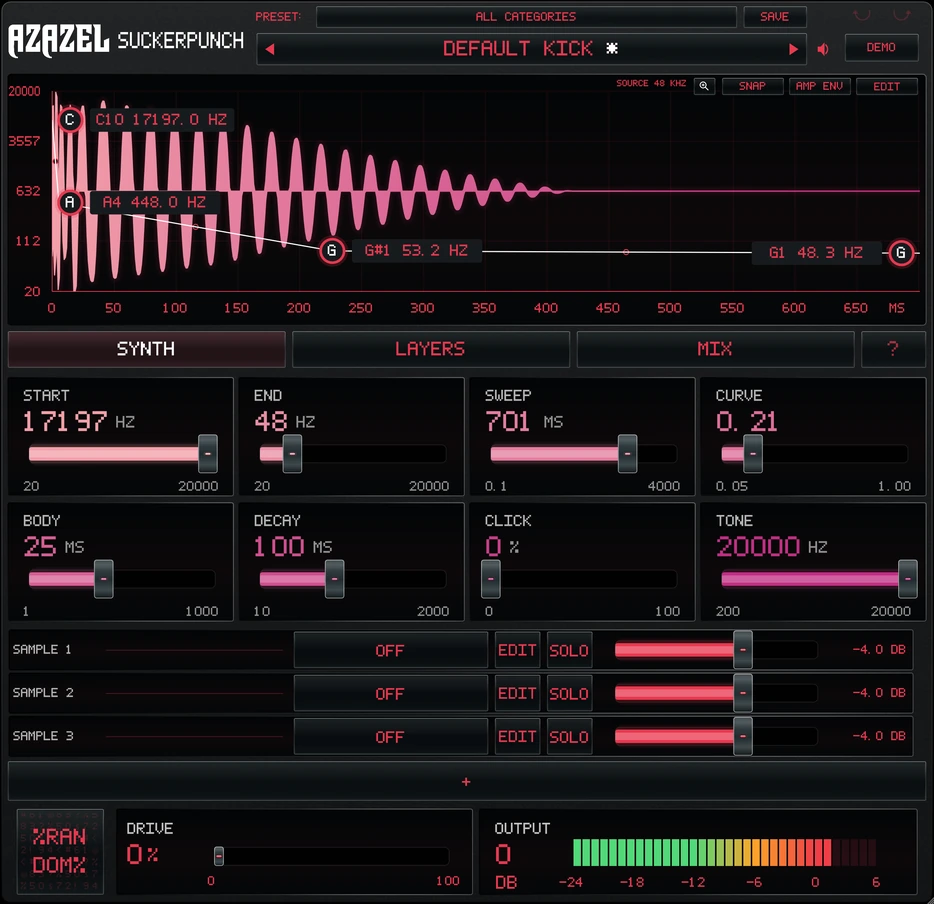Click the magnifier zoom icon
Screen dimensions: 934x904
tap(704, 86)
